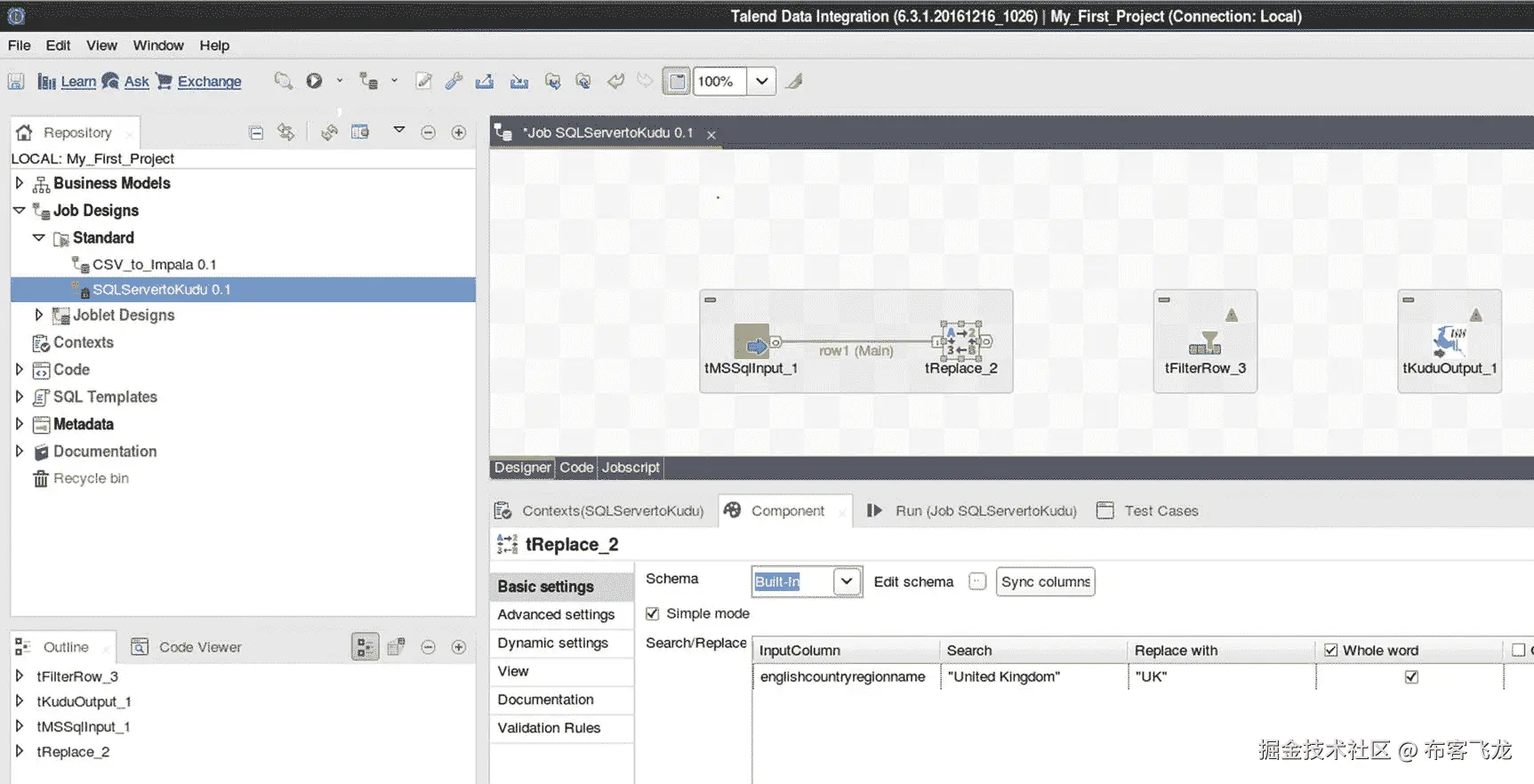Click the edit pencil toolbar icon
This screenshot has height=784, width=1534.
[x=424, y=81]
